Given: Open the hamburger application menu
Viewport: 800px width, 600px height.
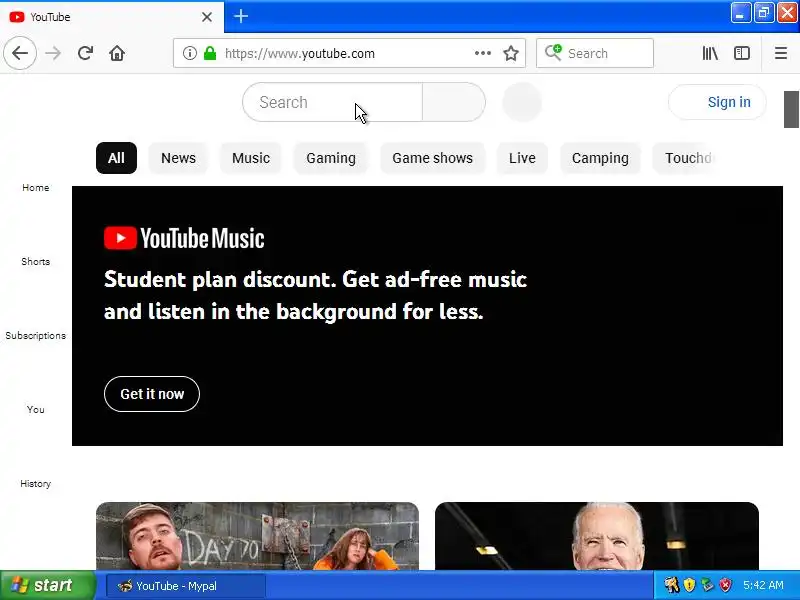Looking at the screenshot, I should pos(781,53).
